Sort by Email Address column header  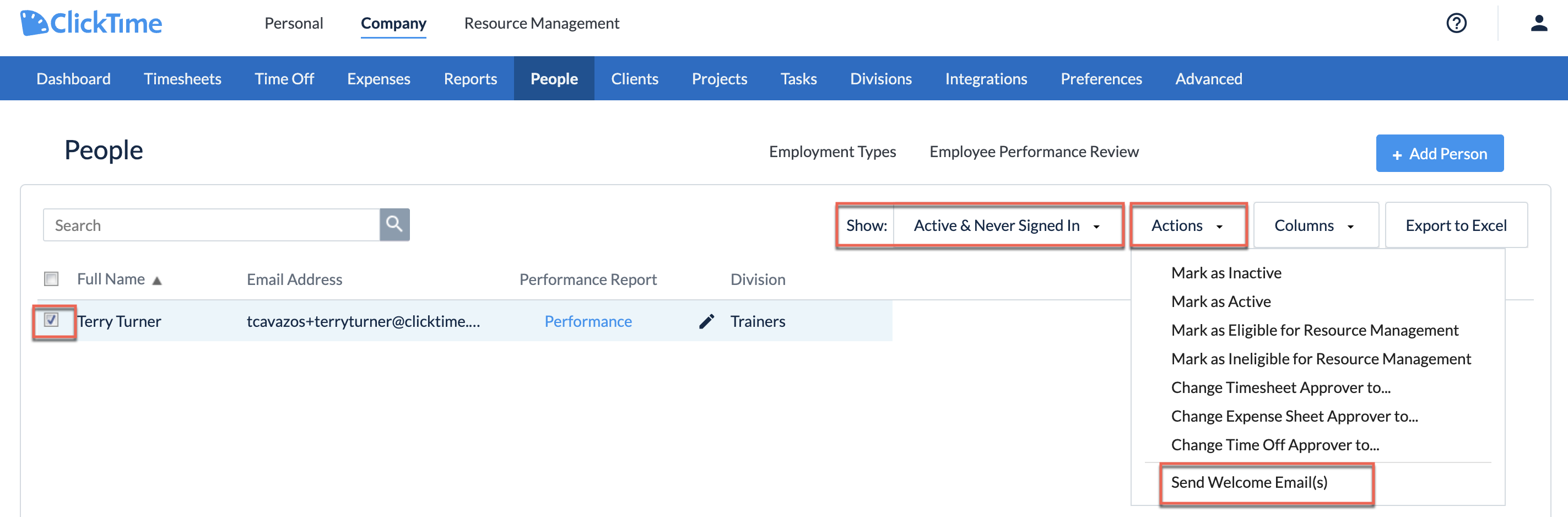pos(295,279)
